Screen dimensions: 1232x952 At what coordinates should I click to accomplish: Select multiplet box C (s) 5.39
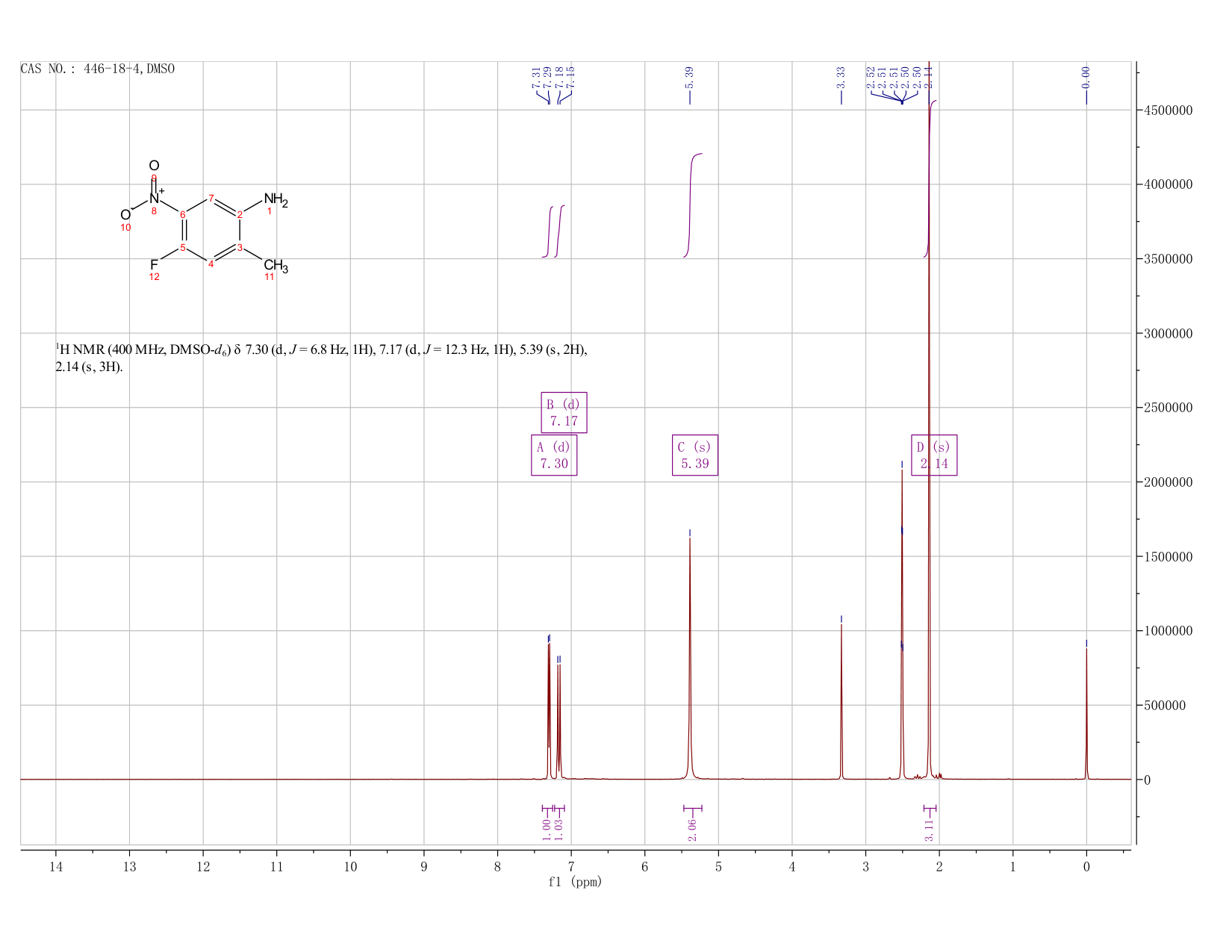point(695,455)
